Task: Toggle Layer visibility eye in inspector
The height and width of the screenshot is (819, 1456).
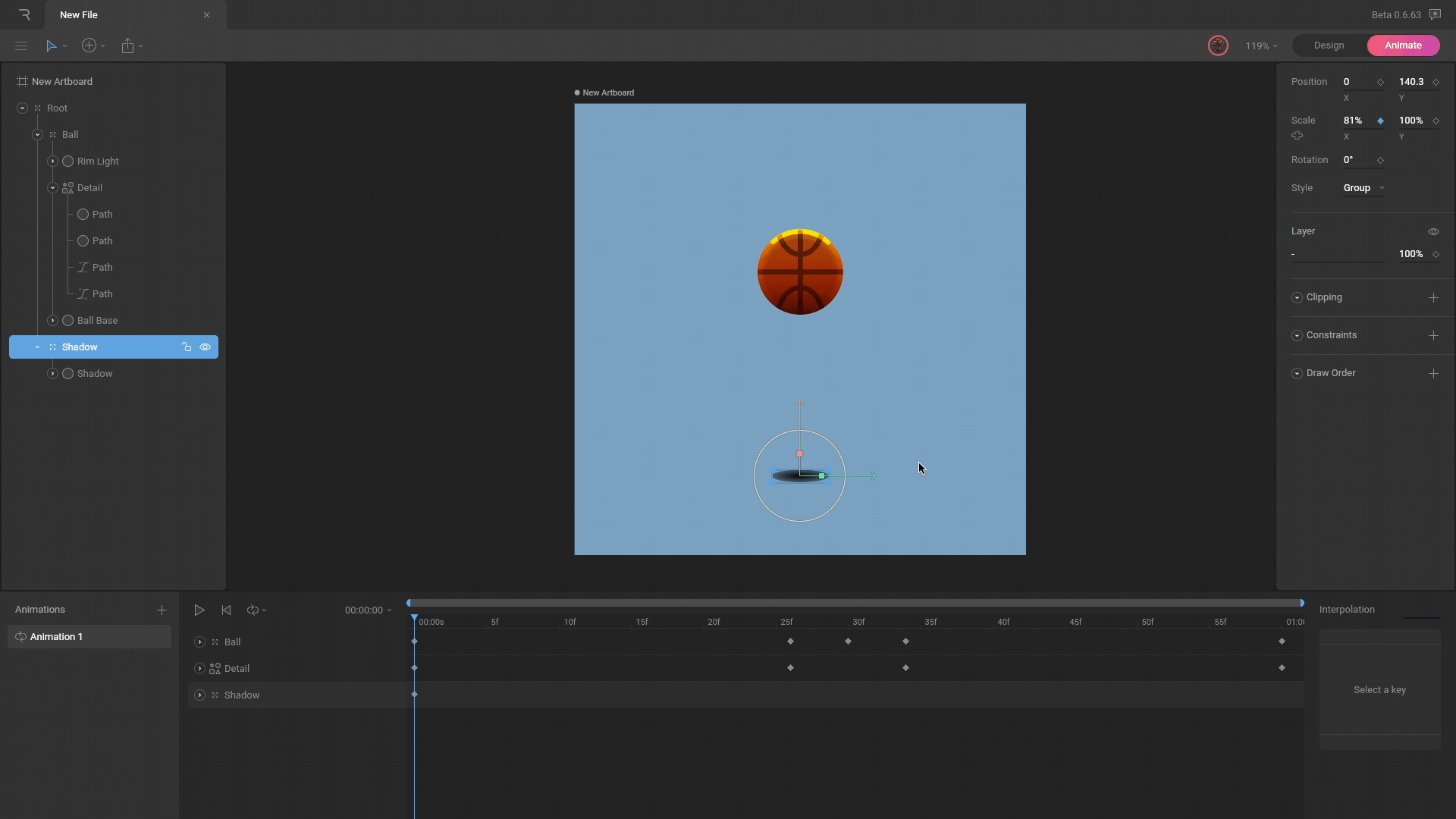Action: (x=1433, y=232)
